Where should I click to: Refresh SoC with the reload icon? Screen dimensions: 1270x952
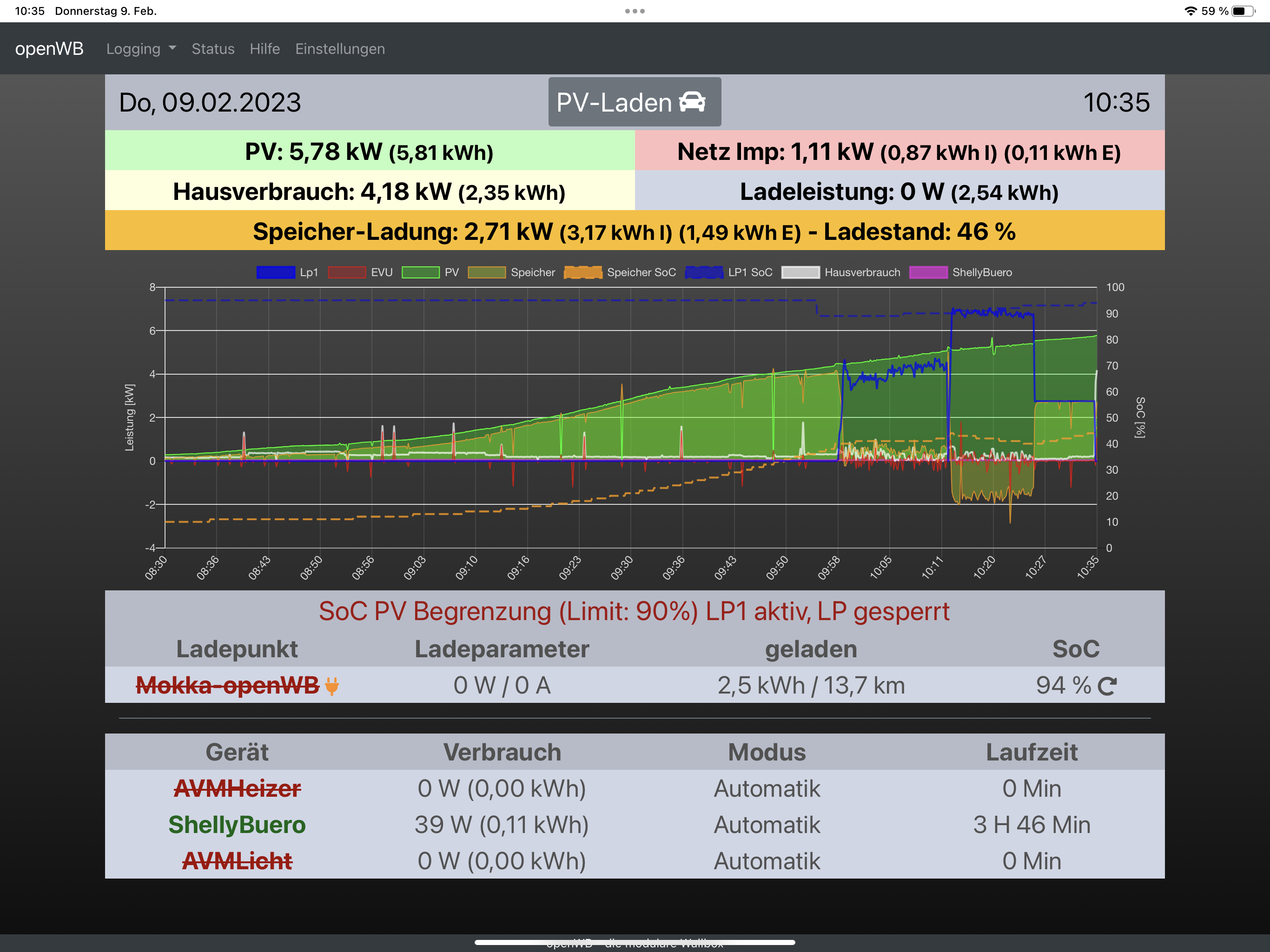point(1107,686)
